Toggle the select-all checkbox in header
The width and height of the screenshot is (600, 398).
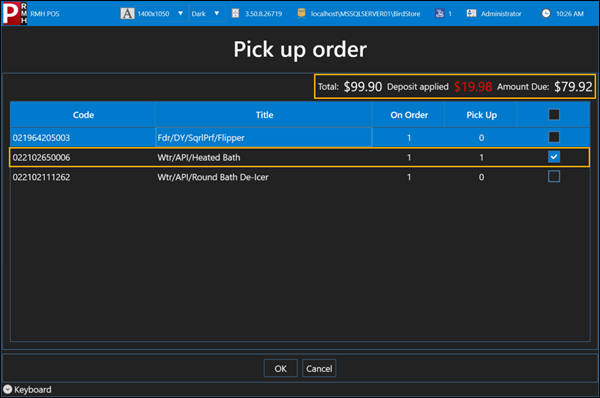[554, 114]
